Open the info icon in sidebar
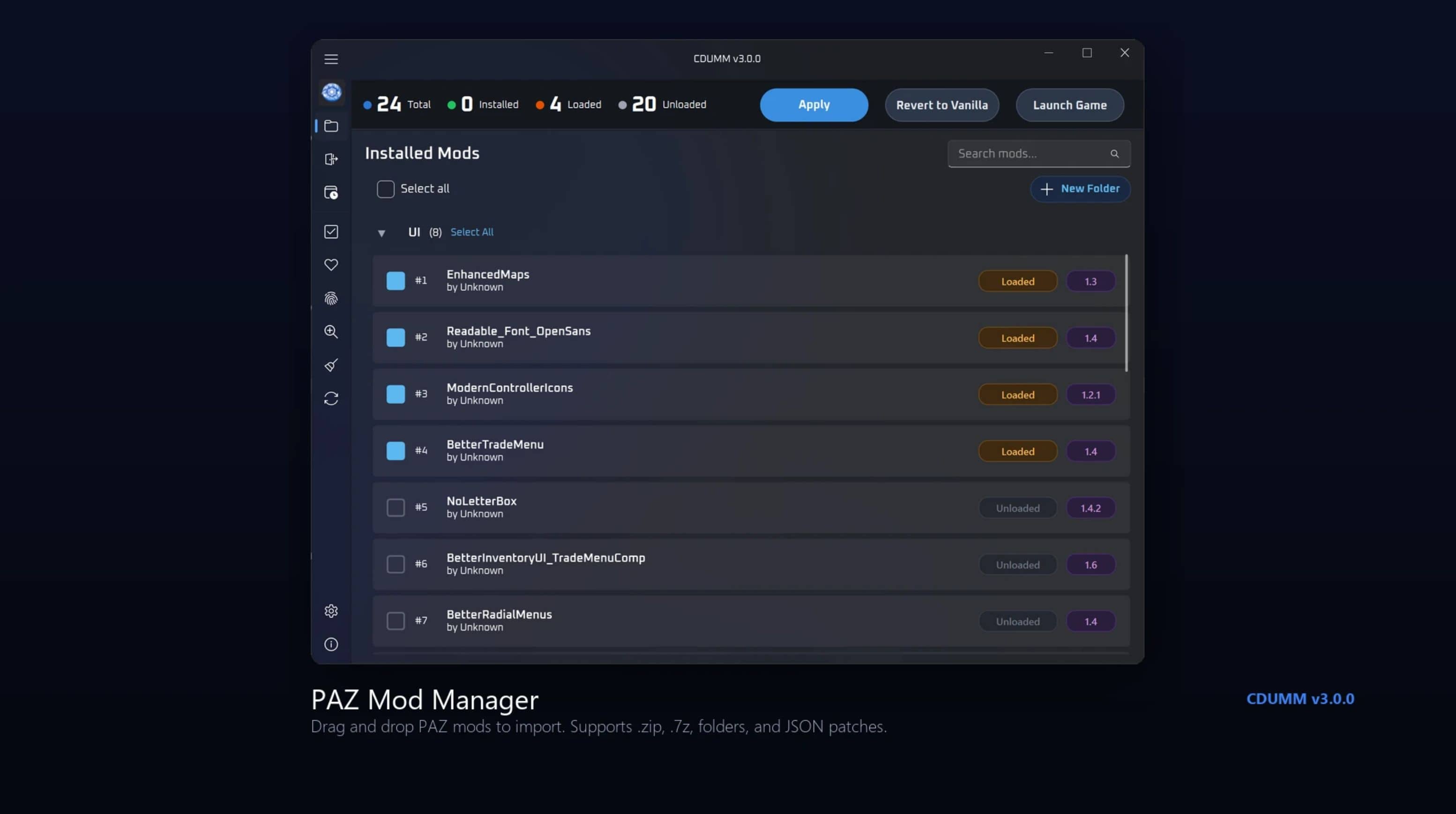Screen dimensions: 1456x814 coord(331,644)
